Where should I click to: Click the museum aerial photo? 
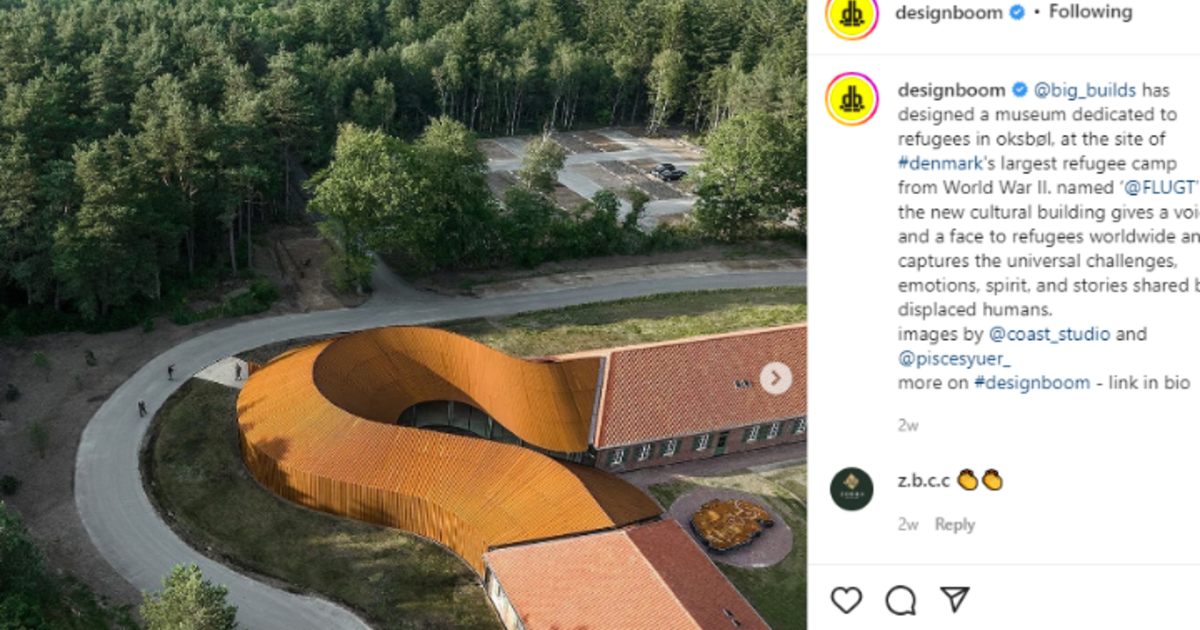coord(403,315)
